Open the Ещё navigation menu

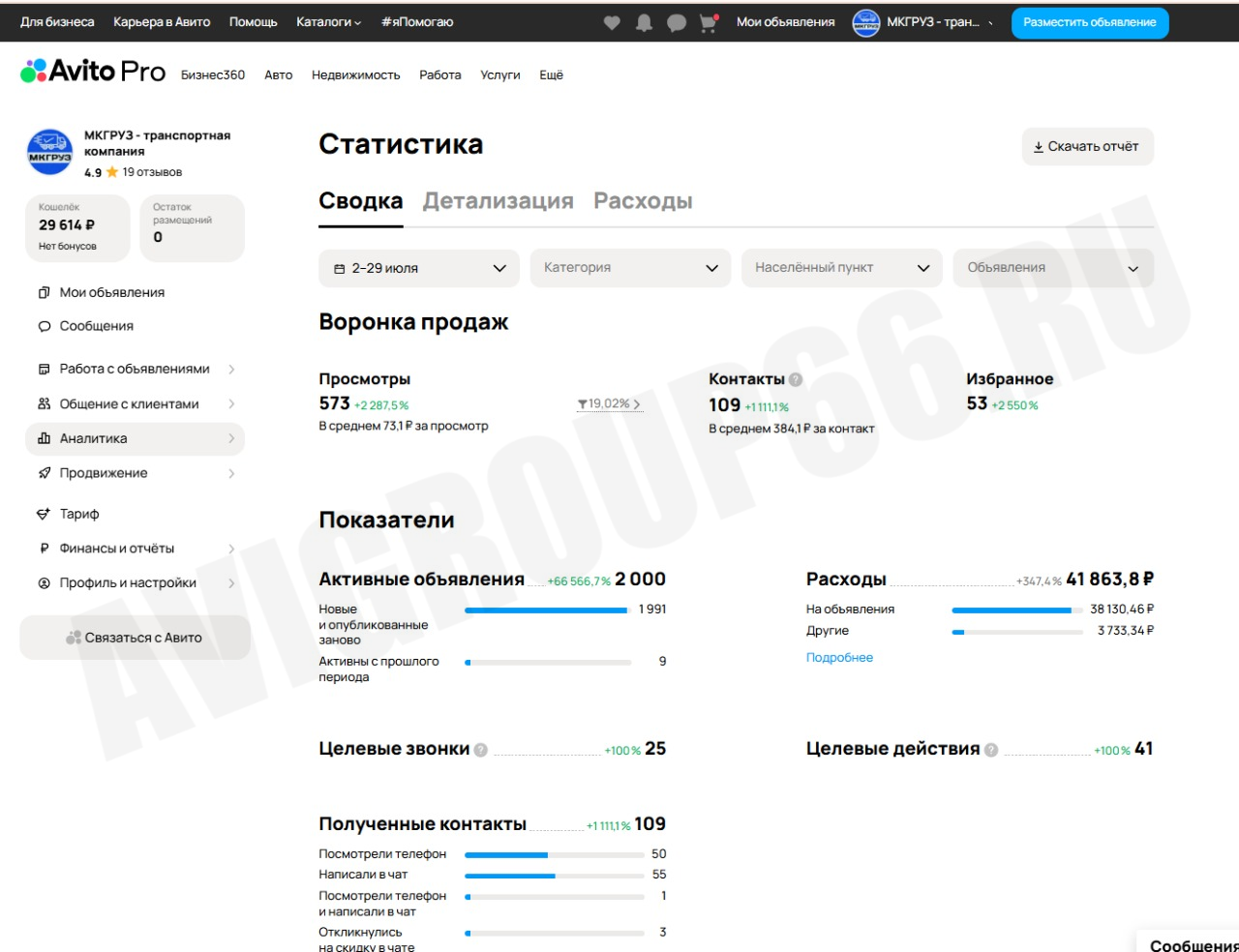pyautogui.click(x=552, y=74)
